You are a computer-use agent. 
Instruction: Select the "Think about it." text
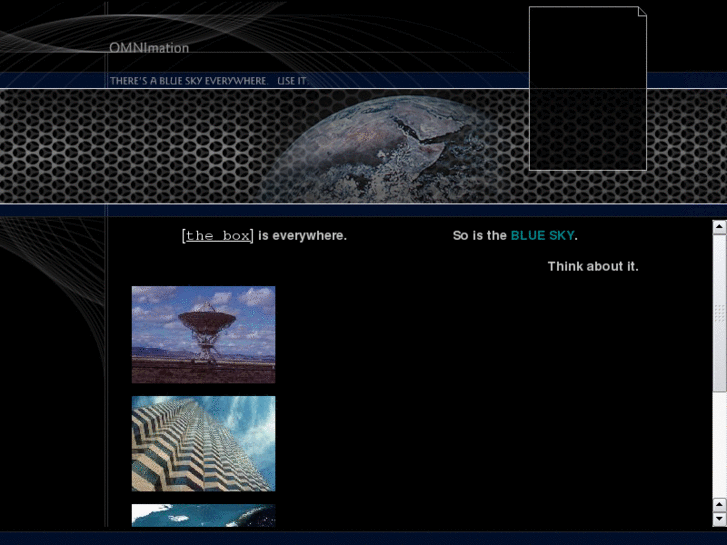[593, 266]
